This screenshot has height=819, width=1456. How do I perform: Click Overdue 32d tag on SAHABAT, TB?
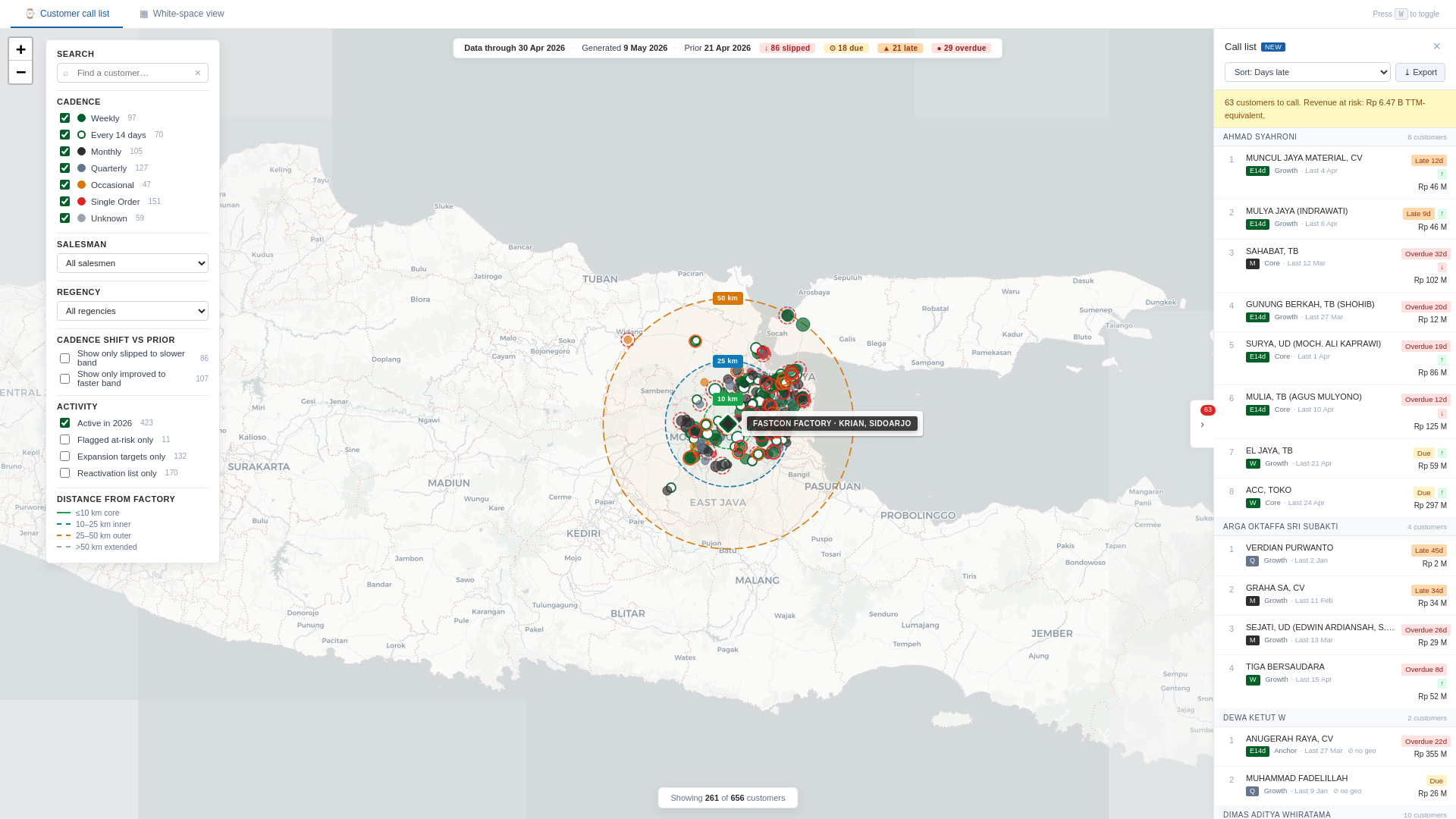(x=1426, y=254)
